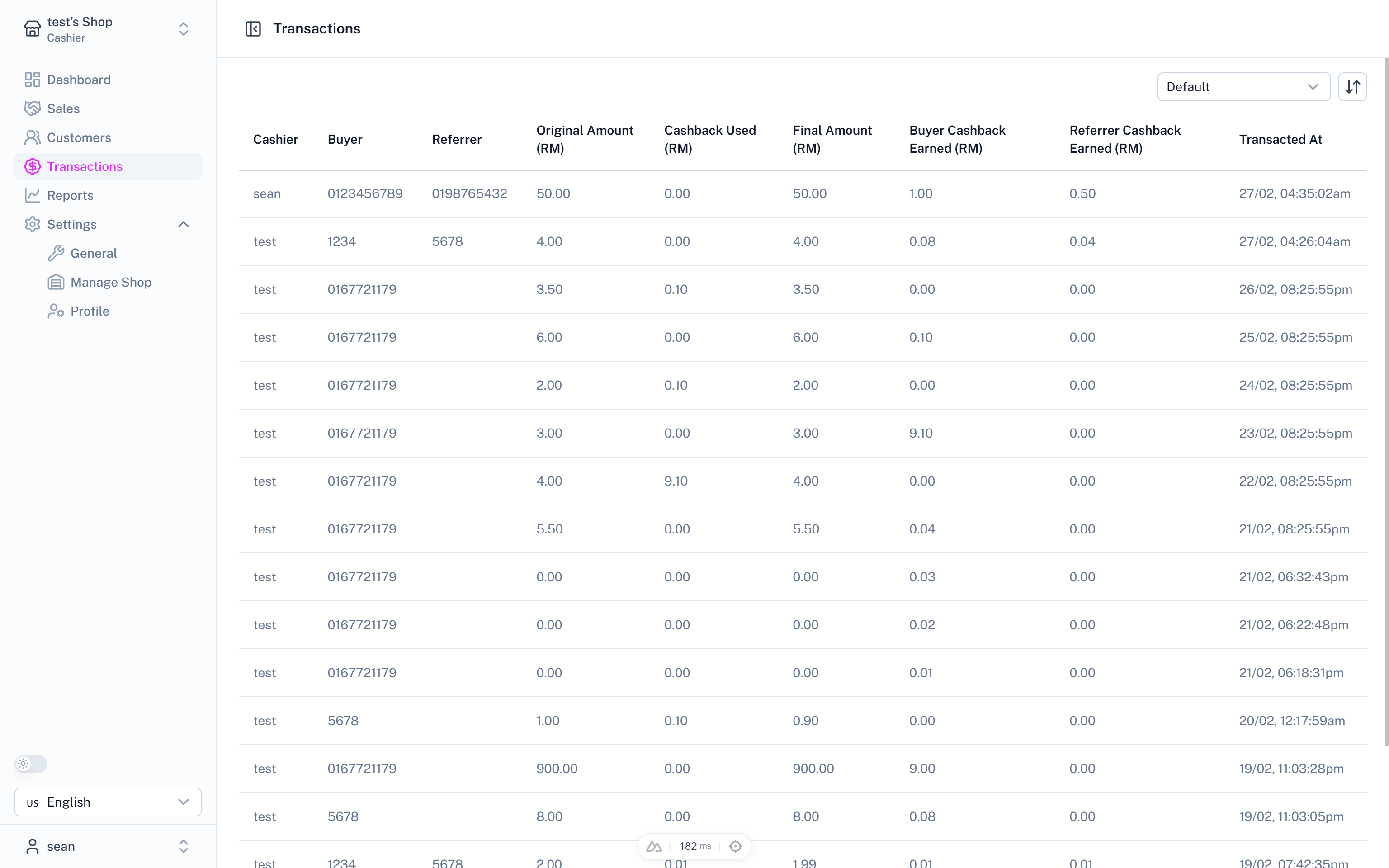The width and height of the screenshot is (1389, 868).
Task: Click the Nuxt devtools logo icon
Action: click(654, 846)
